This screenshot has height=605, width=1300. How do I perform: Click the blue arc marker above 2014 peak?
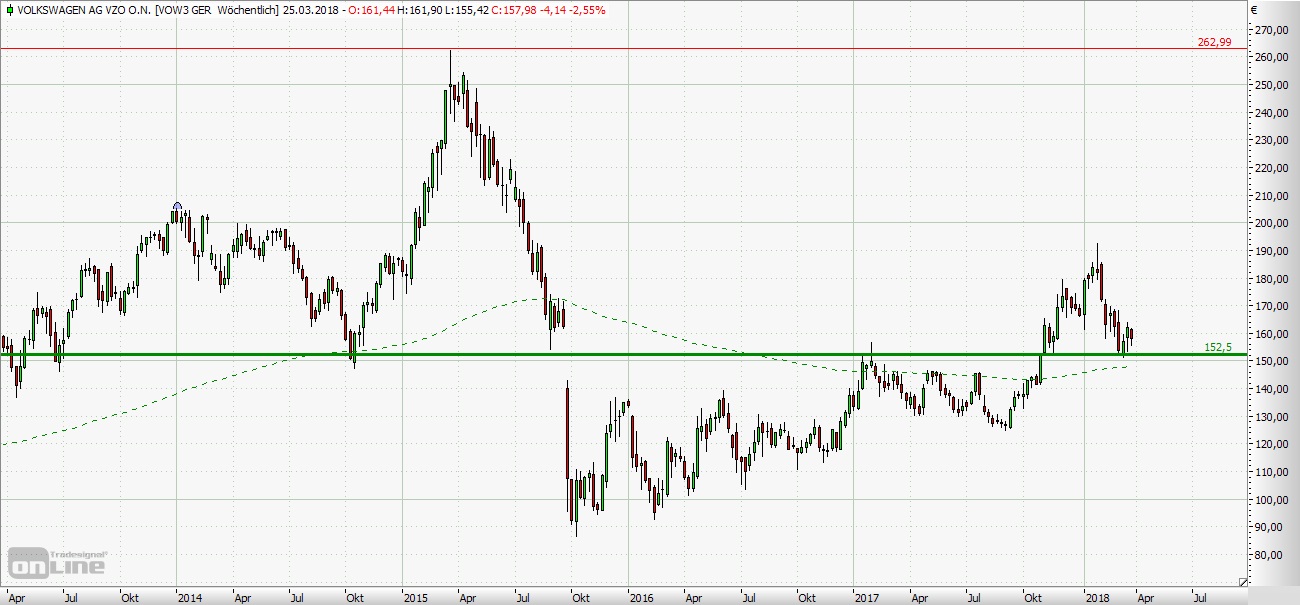tap(177, 206)
